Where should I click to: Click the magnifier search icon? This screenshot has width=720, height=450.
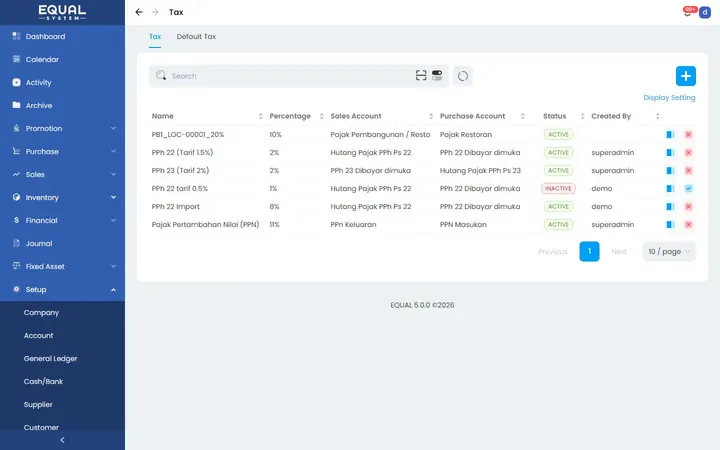point(161,75)
